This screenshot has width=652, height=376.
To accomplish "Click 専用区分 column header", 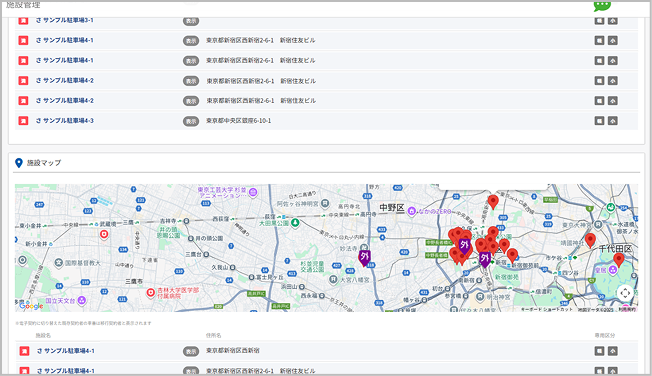I will 605,335.
